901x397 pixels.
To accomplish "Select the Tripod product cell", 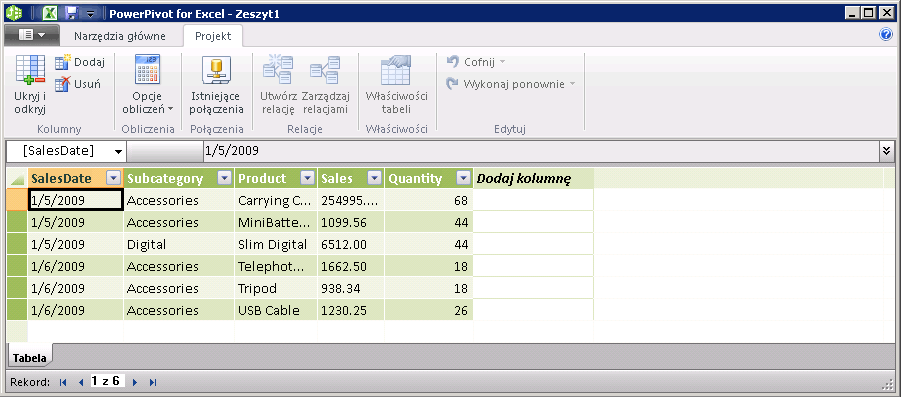I will pos(276,288).
